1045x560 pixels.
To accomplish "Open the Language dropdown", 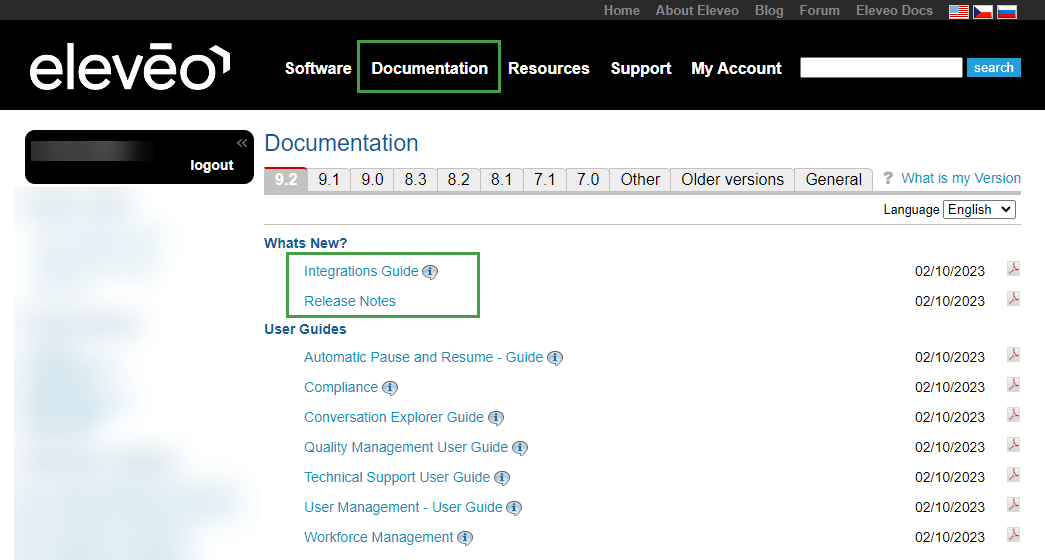I will pyautogui.click(x=979, y=209).
